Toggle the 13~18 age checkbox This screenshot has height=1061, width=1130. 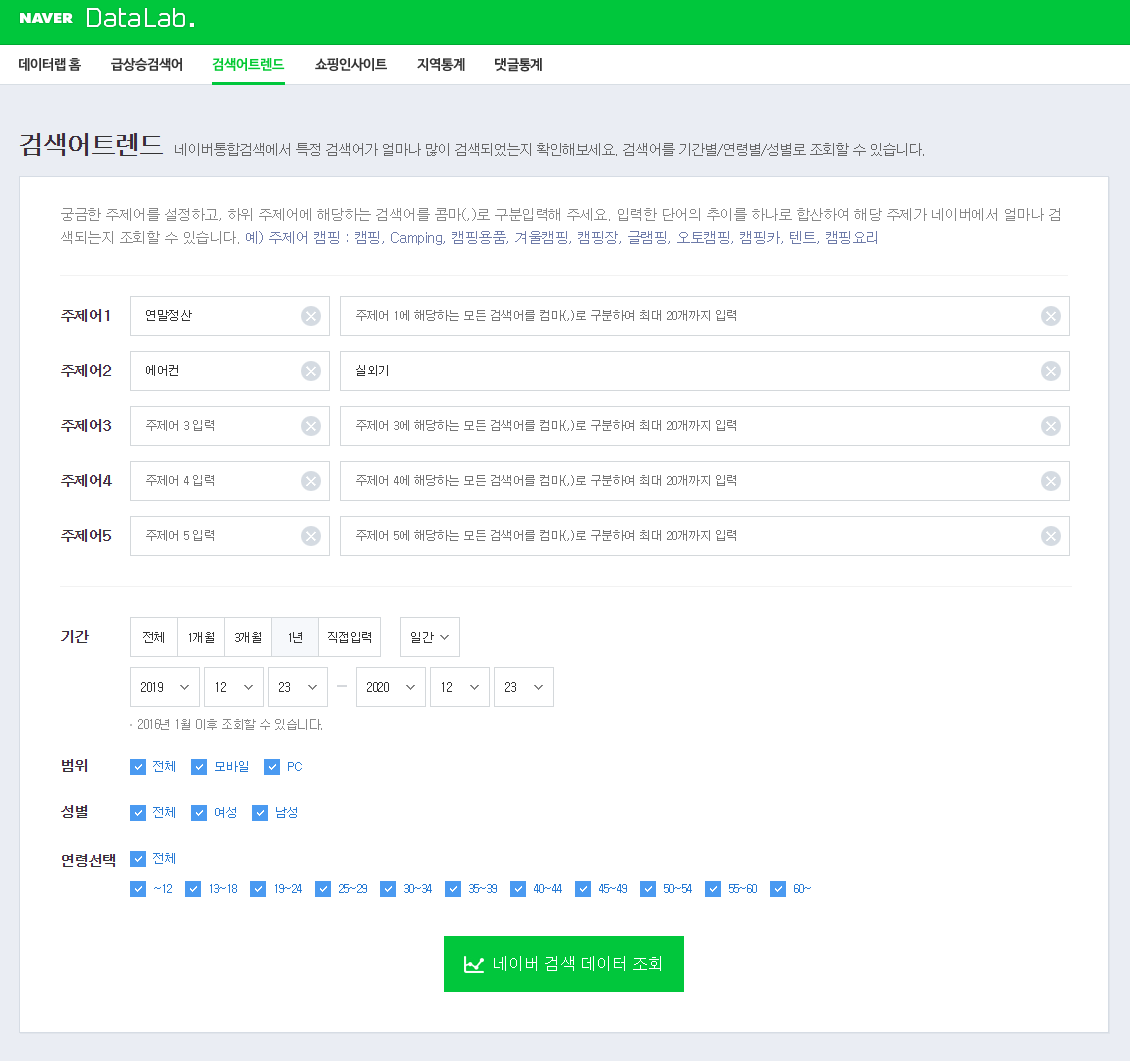click(x=192, y=889)
